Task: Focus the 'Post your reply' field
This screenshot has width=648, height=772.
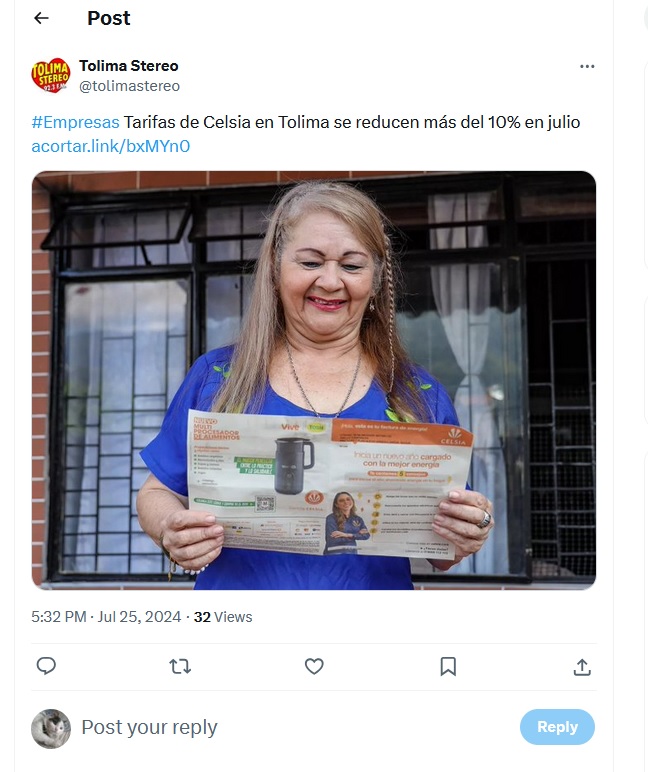Action: pyautogui.click(x=295, y=727)
